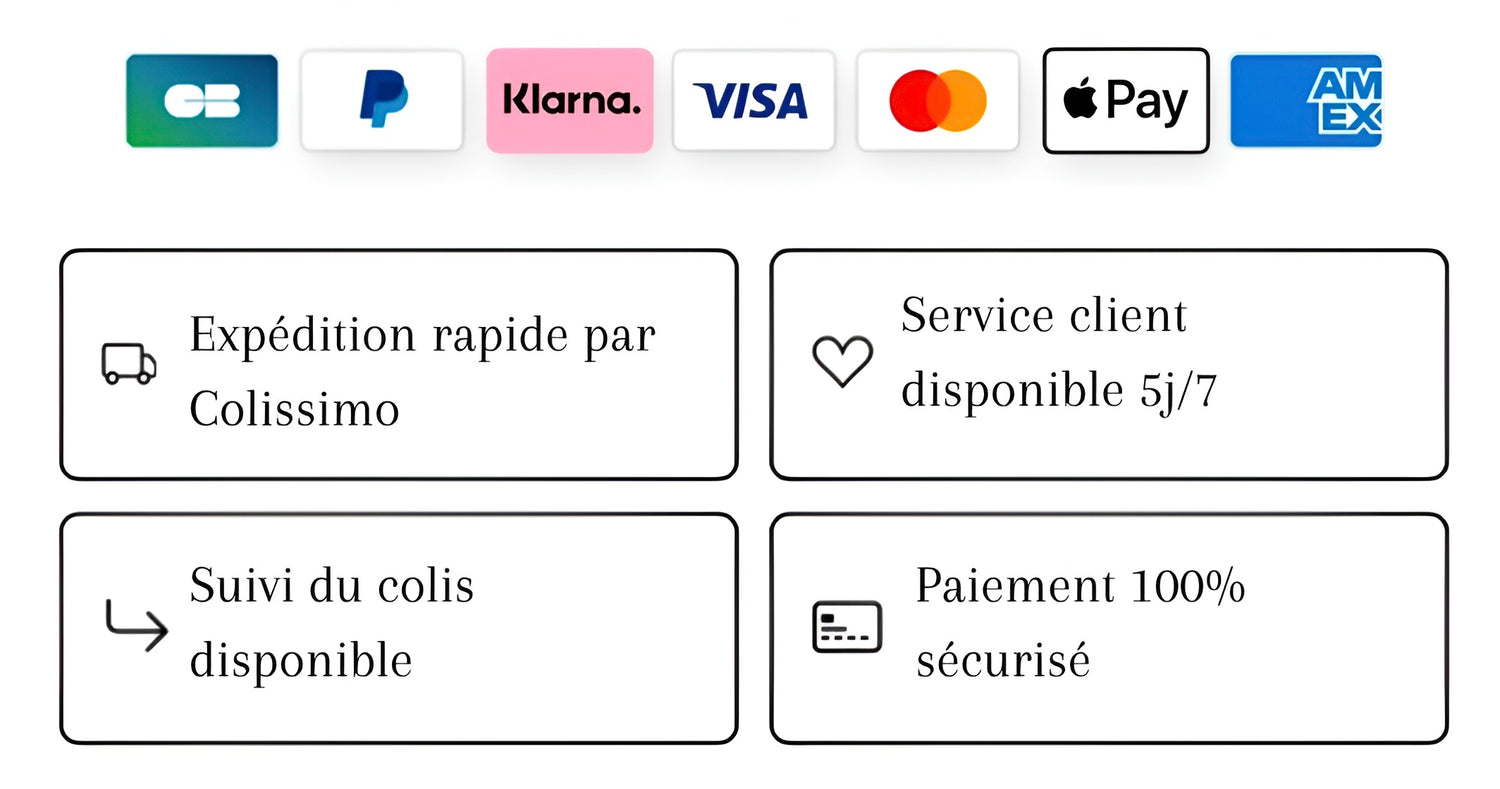Screen dimensions: 1500x789
Task: Click the heart icon for customer service
Action: pyautogui.click(x=842, y=361)
